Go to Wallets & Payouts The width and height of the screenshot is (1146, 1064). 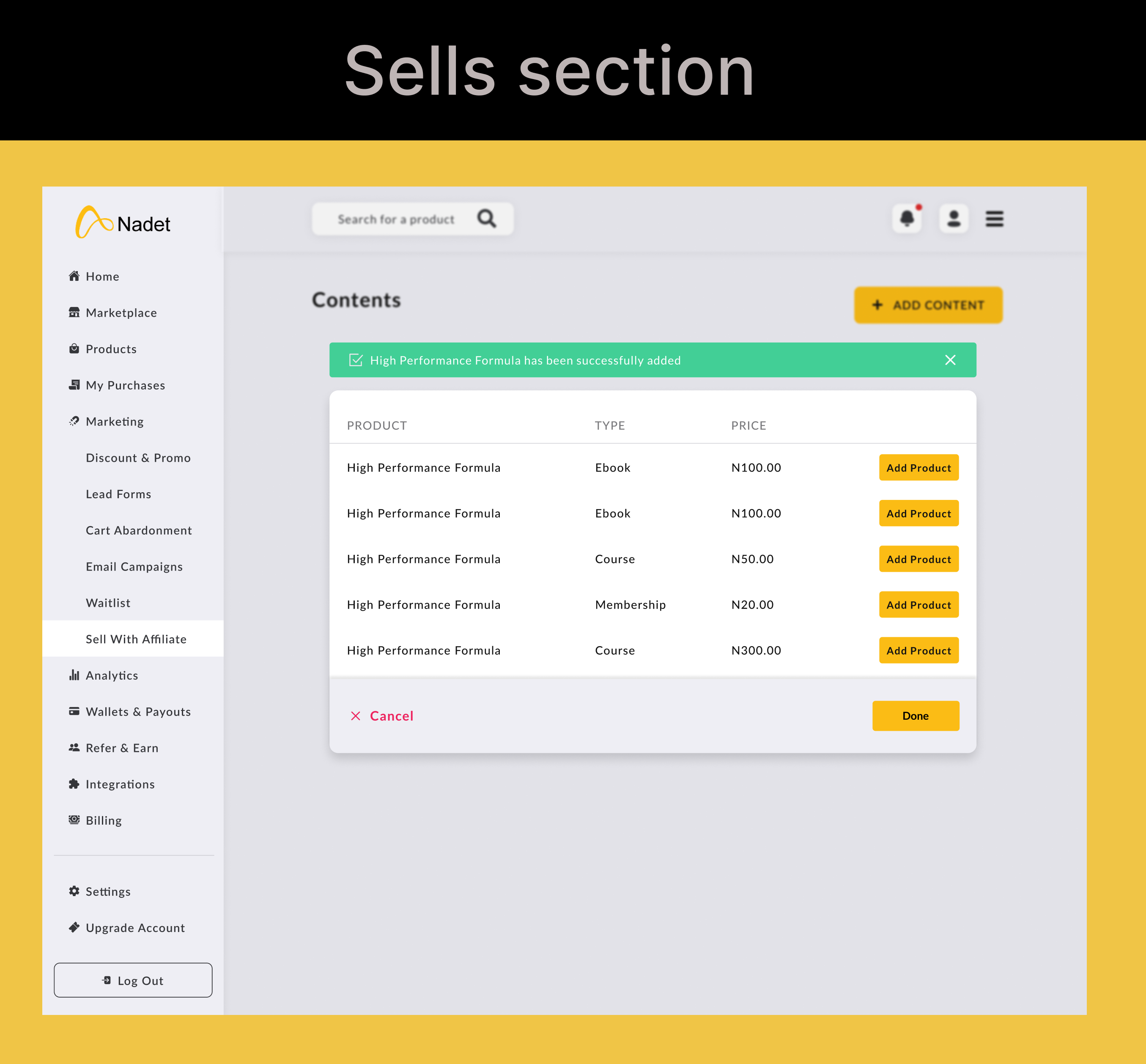138,712
